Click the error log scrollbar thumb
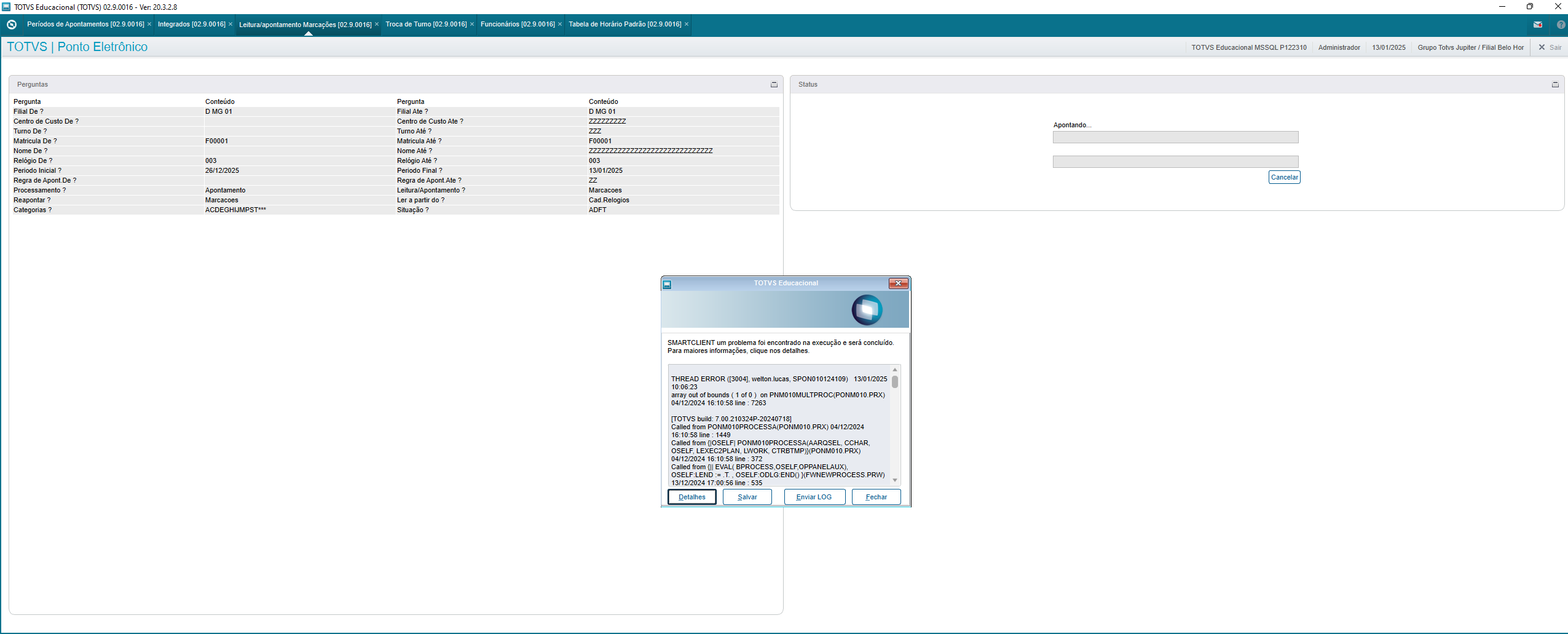The image size is (1568, 634). click(895, 382)
